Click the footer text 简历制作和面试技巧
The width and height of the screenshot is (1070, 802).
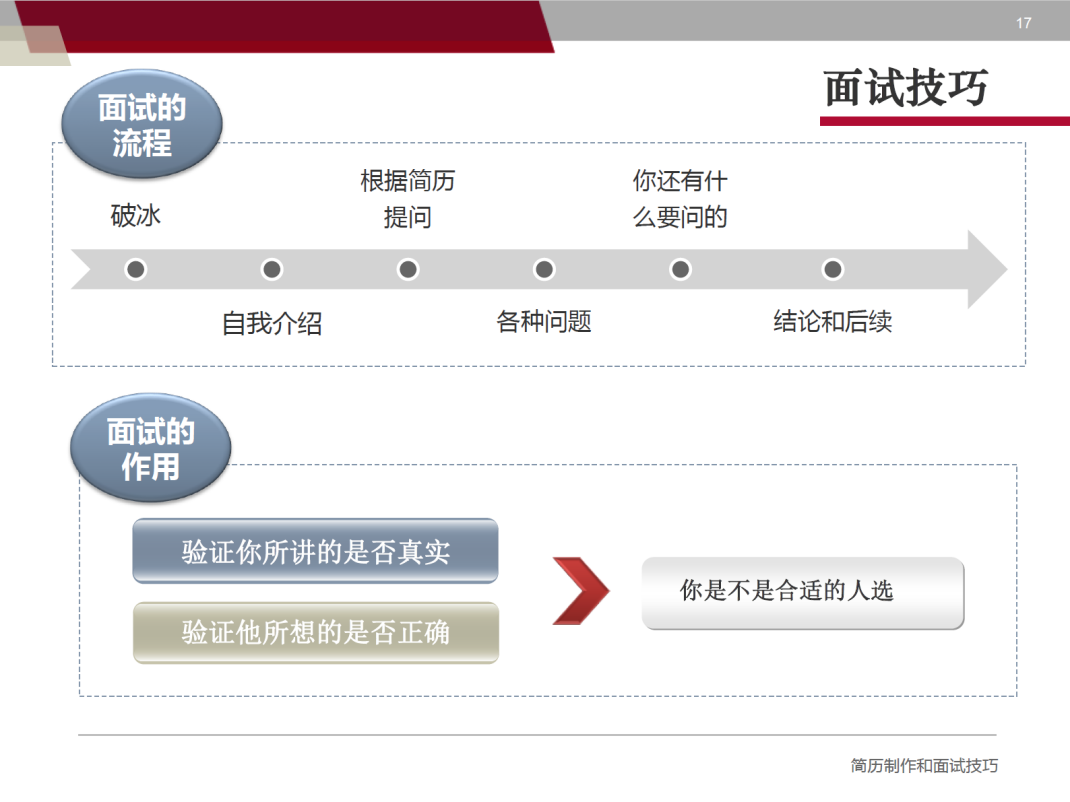tap(924, 766)
